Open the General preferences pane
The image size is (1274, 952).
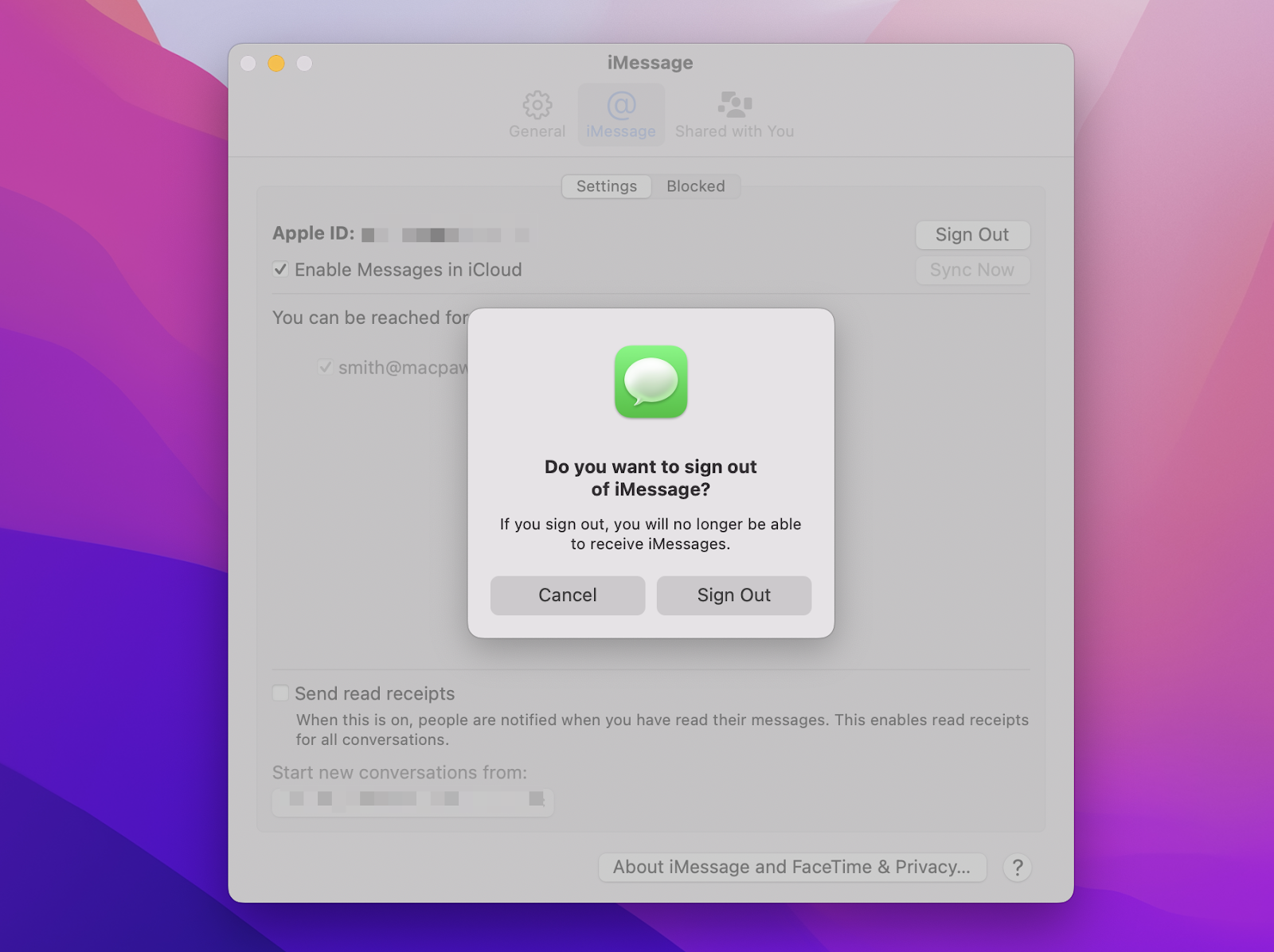coord(537,114)
